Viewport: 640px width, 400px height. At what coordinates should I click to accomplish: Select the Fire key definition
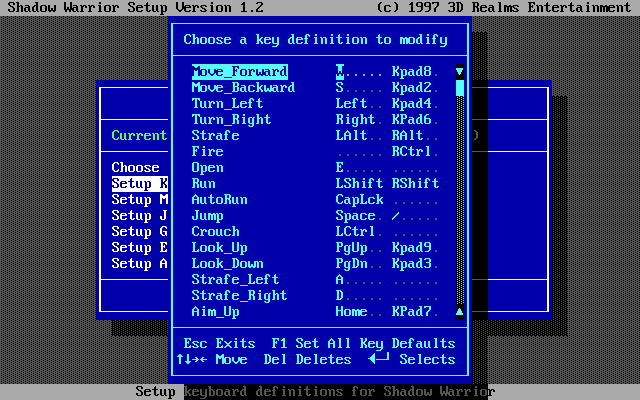pyautogui.click(x=207, y=151)
